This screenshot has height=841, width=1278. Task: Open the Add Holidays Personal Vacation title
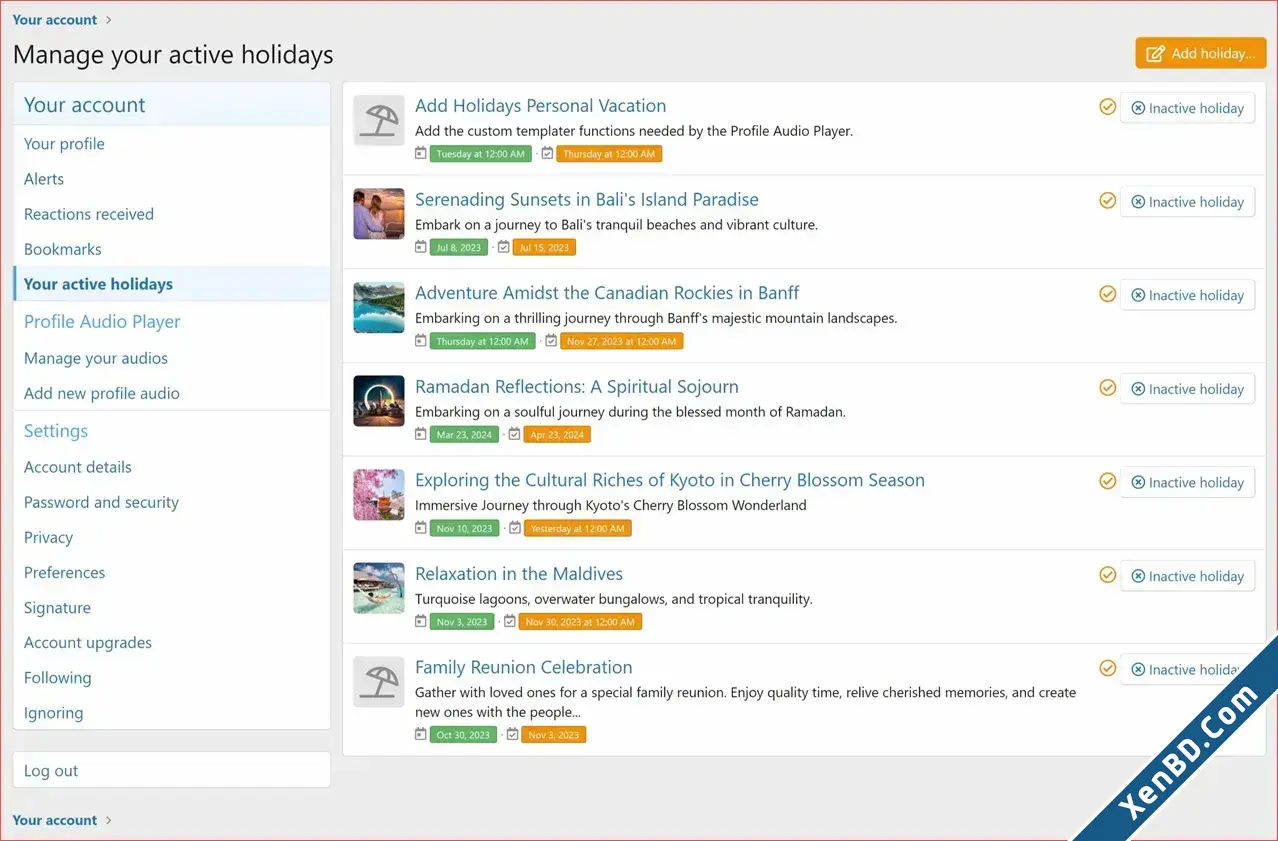(x=540, y=106)
